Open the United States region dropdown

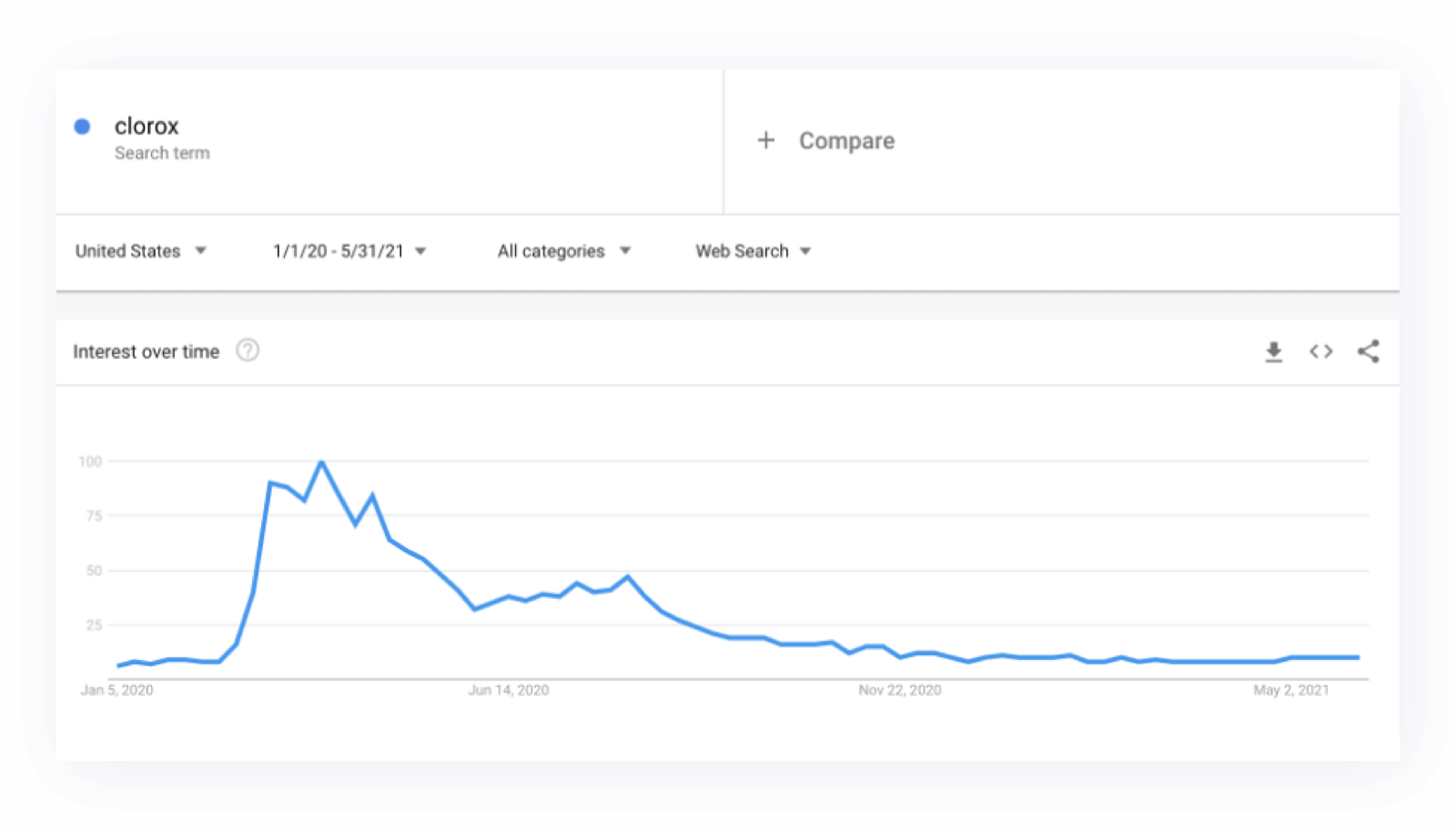click(x=141, y=251)
